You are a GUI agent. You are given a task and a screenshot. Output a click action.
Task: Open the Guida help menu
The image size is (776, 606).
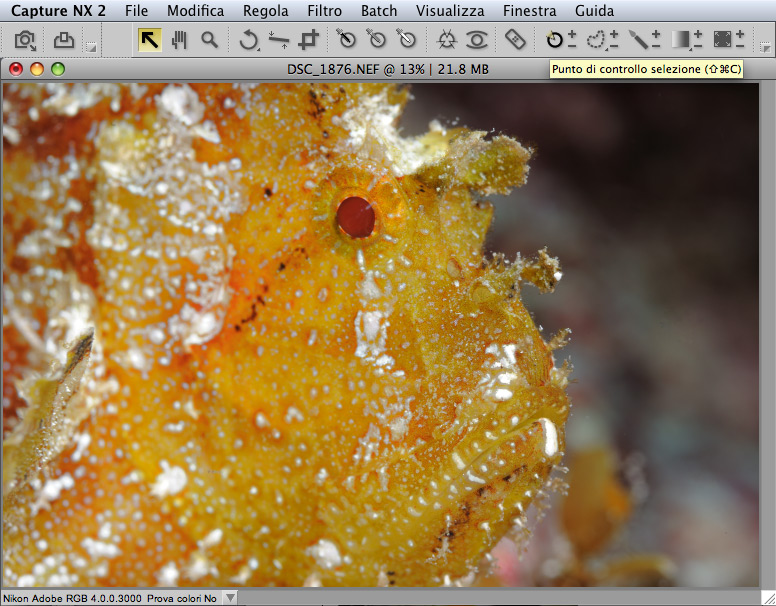tap(594, 11)
